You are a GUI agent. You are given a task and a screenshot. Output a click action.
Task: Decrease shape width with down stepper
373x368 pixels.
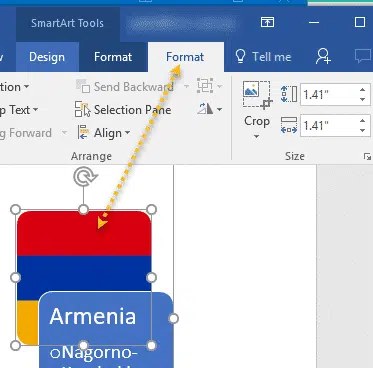pos(363,130)
